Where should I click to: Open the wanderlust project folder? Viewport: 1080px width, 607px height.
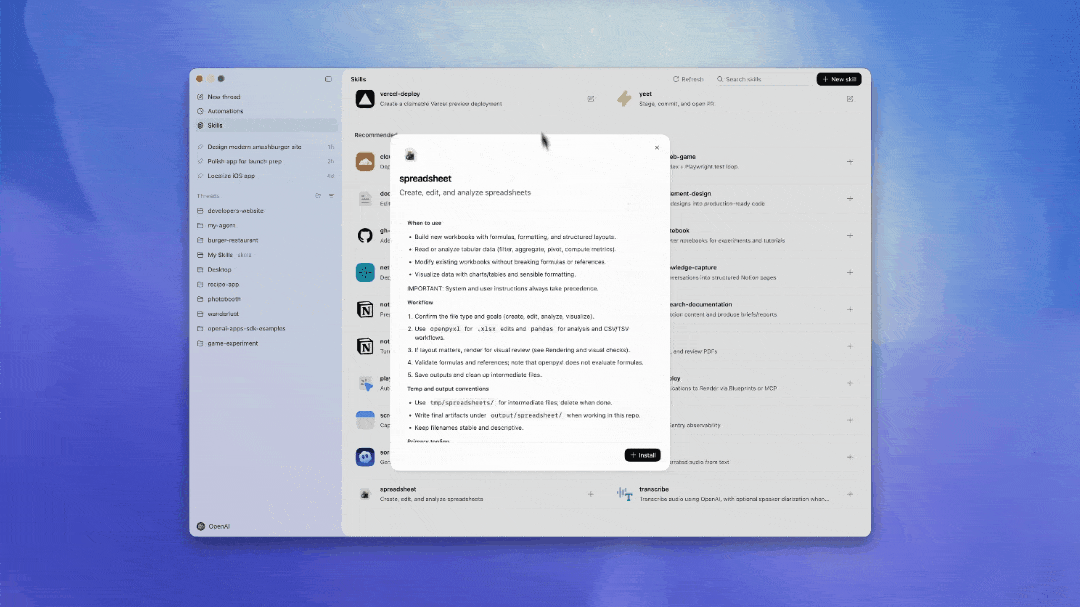(266, 314)
